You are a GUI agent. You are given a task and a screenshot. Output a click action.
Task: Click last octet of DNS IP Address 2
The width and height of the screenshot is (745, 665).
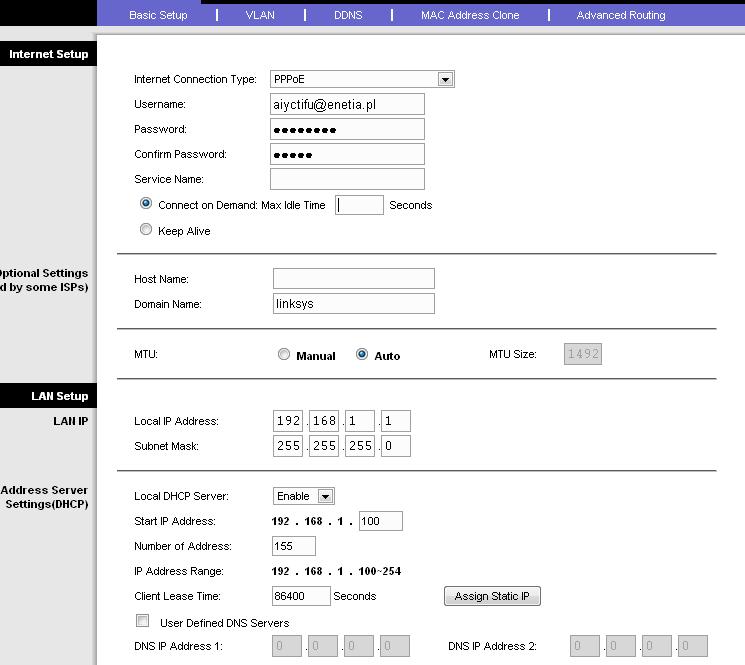693,646
